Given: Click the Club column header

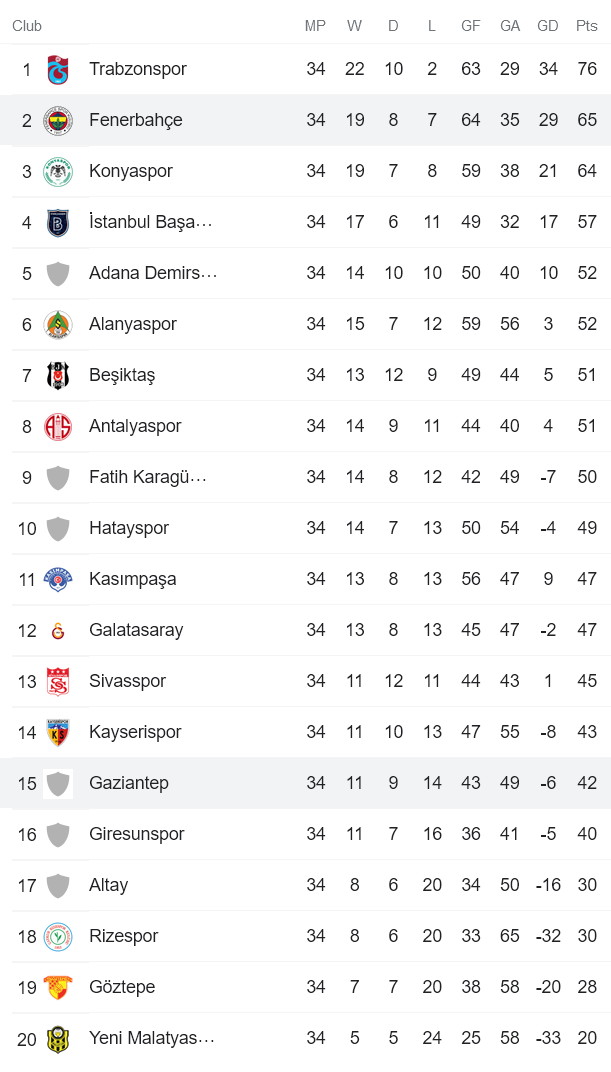Looking at the screenshot, I should pyautogui.click(x=26, y=26).
